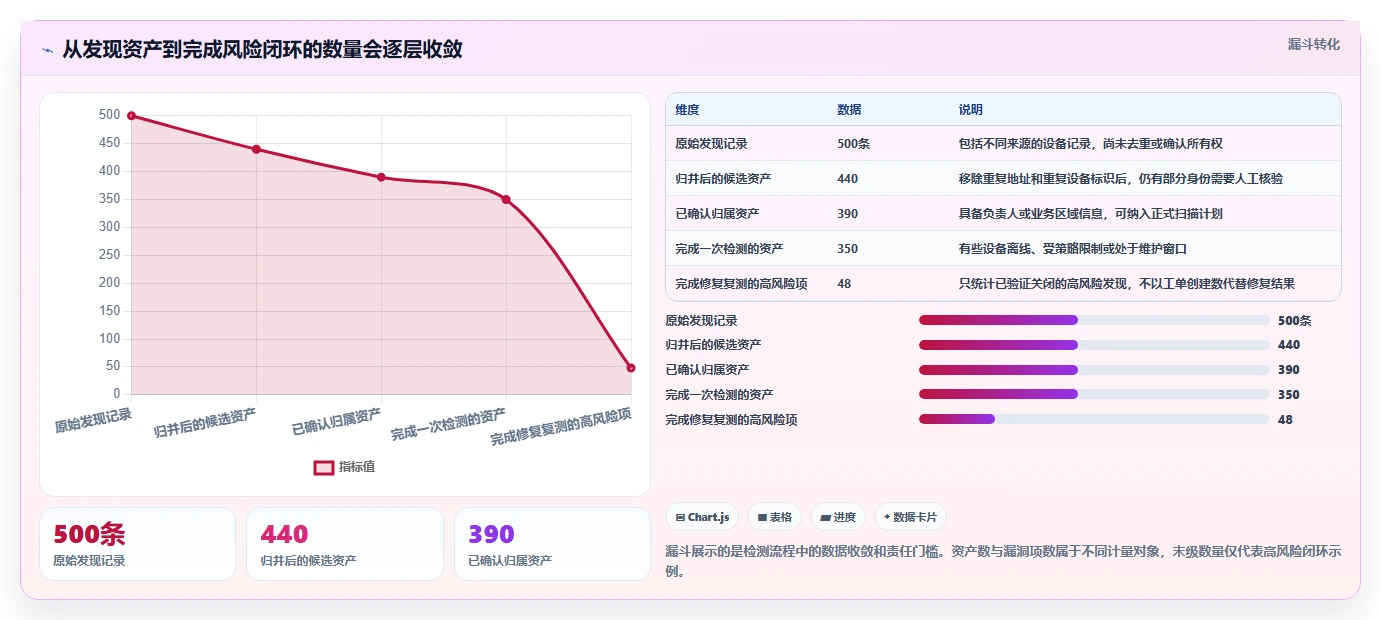The width and height of the screenshot is (1381, 620).
Task: Click the chart data point for 已确认归属资产
Action: pyautogui.click(x=381, y=177)
